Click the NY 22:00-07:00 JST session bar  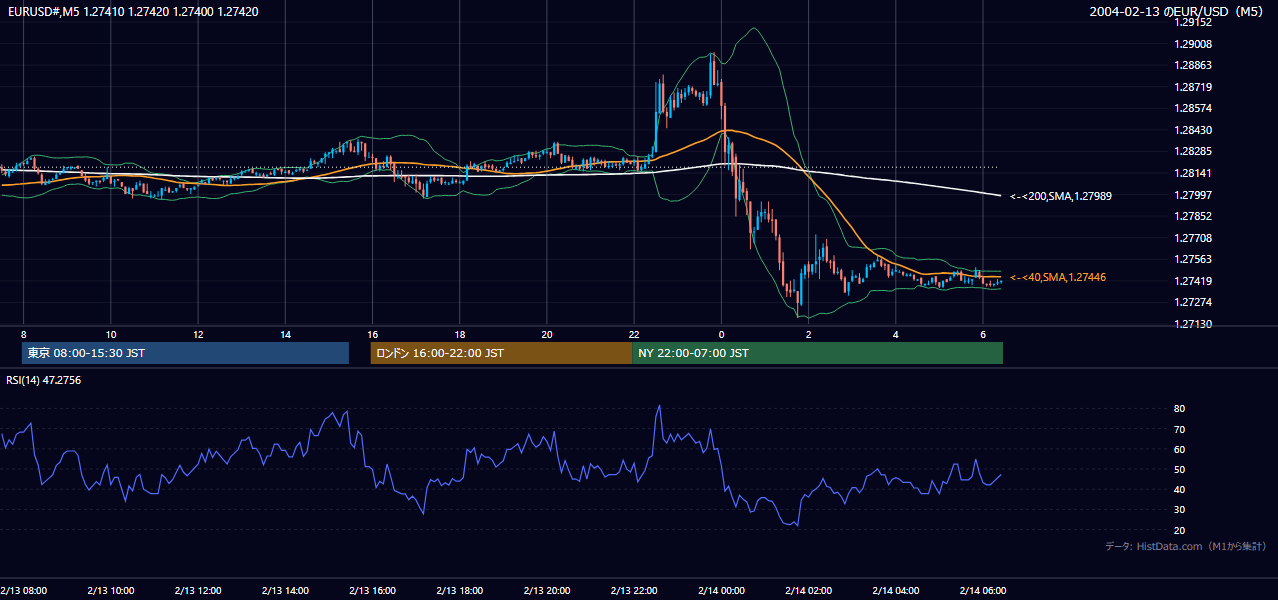coord(817,353)
